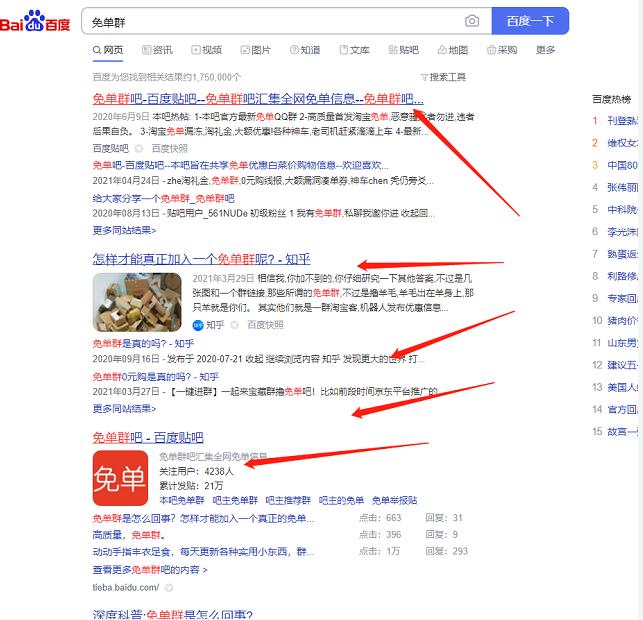
Task: Open the post 高质量, 免单群。
Action: pos(129,535)
